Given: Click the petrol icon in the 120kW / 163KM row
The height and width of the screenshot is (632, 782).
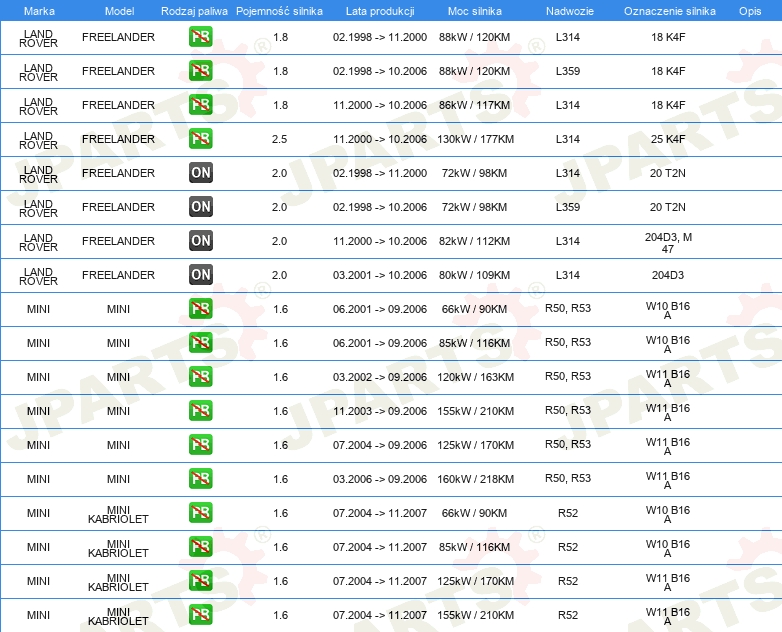Looking at the screenshot, I should 200,377.
